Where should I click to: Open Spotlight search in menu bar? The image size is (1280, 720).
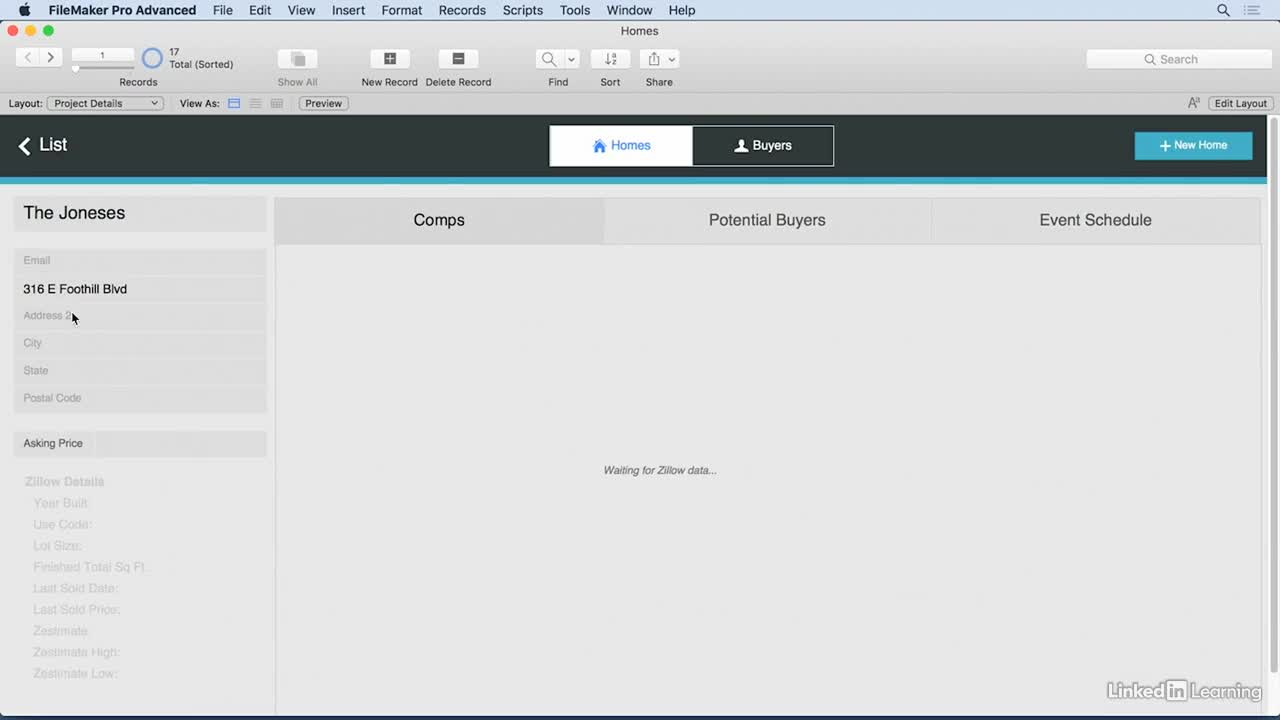point(1223,10)
